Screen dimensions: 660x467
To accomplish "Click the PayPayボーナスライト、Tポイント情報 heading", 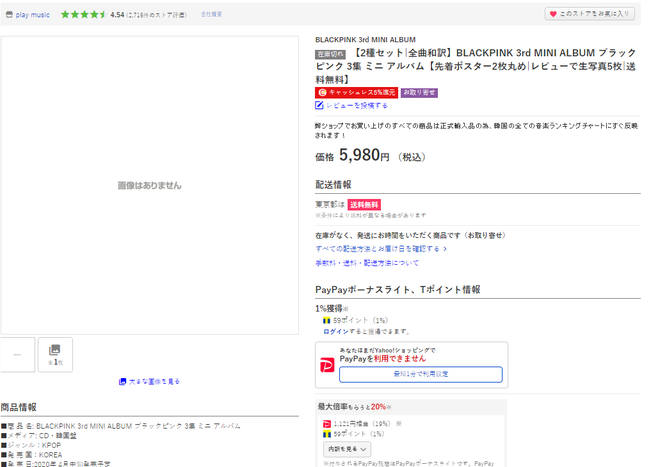I will pyautogui.click(x=398, y=290).
